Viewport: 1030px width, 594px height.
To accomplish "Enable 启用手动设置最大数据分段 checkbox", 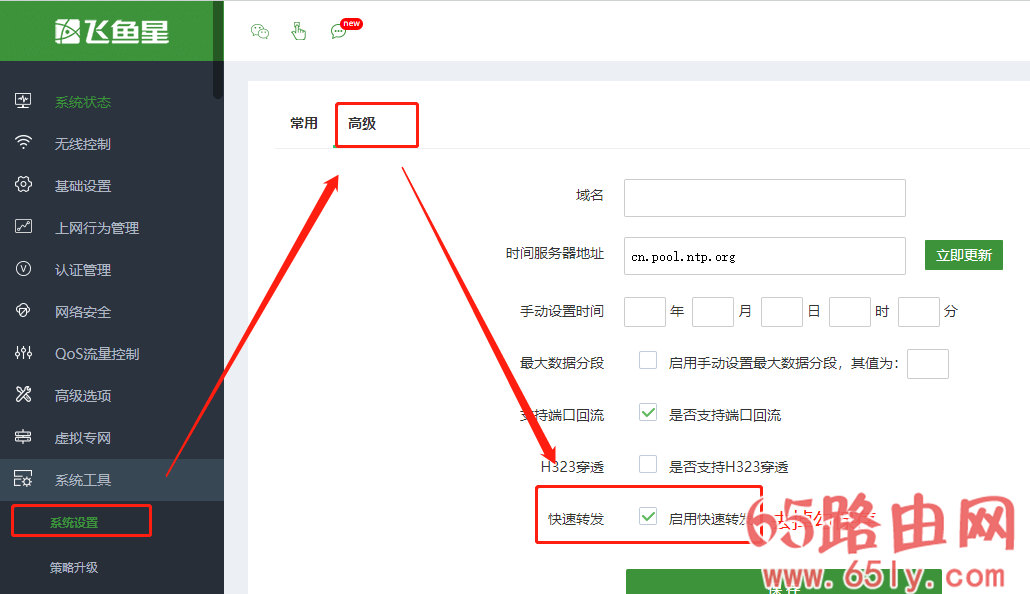I will (648, 360).
